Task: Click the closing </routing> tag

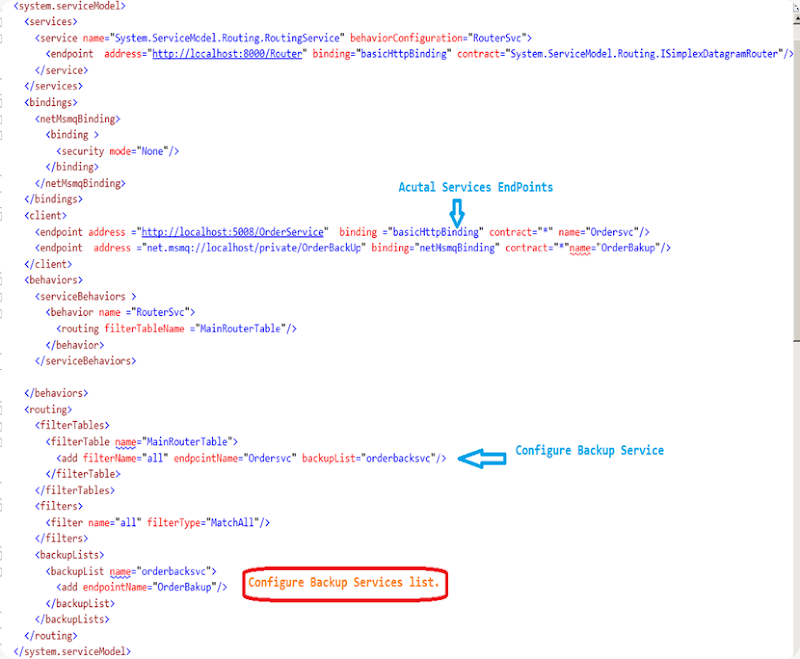Action: coord(51,636)
